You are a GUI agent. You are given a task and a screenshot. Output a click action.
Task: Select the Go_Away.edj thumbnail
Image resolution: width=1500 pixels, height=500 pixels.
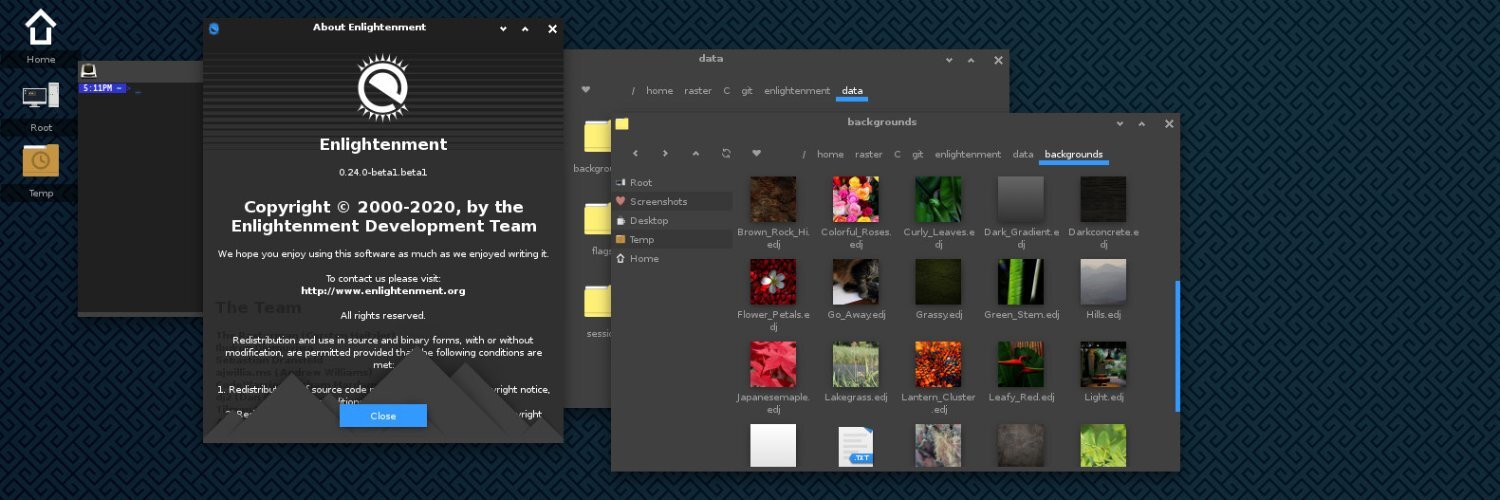click(856, 282)
